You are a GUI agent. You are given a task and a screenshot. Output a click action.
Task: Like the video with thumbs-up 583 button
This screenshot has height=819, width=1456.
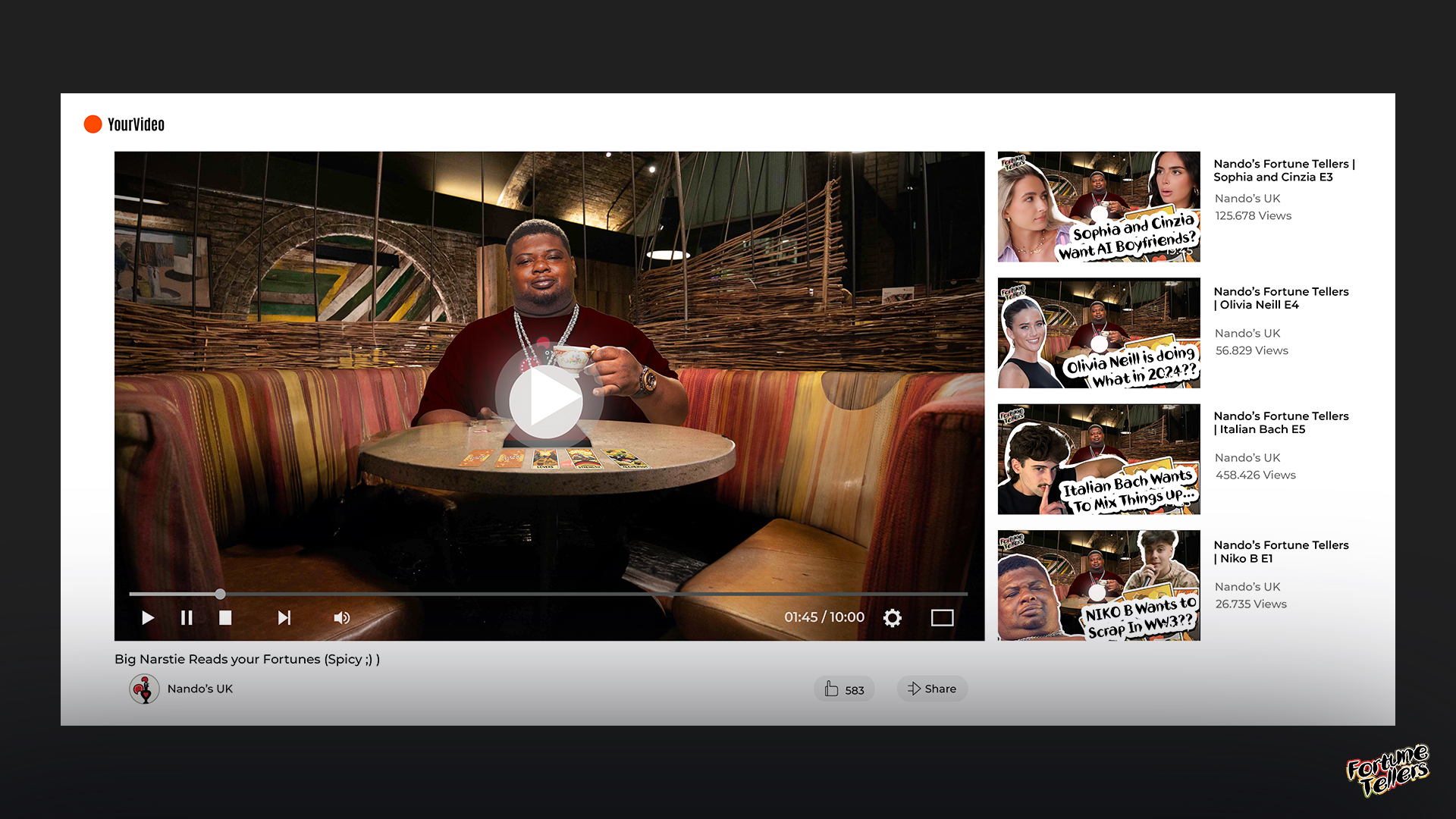click(x=844, y=689)
